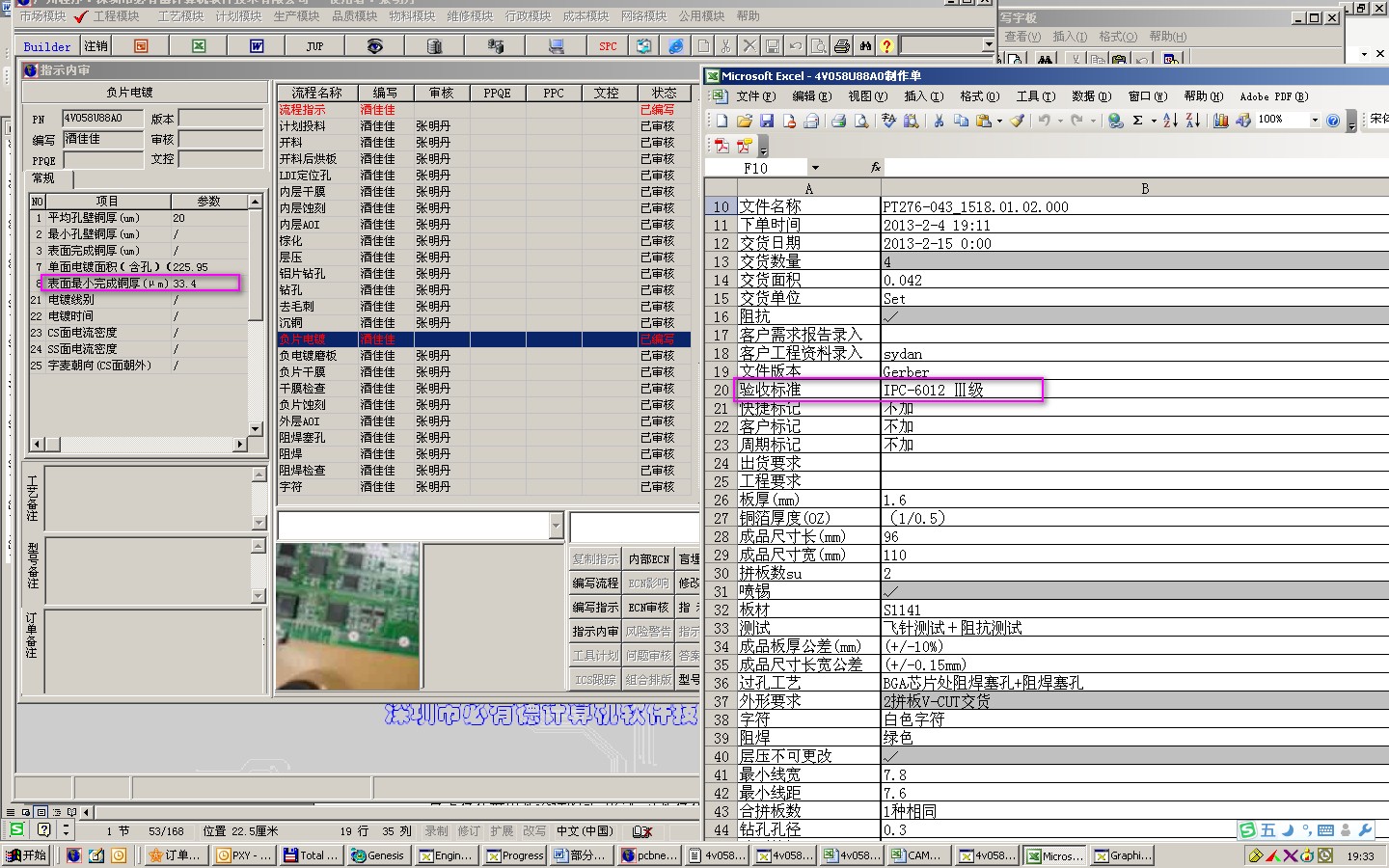Run Excel spelling check icon
The image size is (1389, 868).
888,121
